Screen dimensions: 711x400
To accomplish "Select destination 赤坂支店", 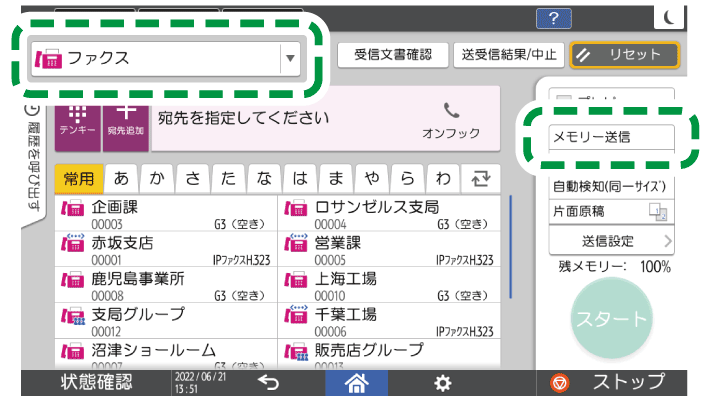I will click(x=166, y=249).
